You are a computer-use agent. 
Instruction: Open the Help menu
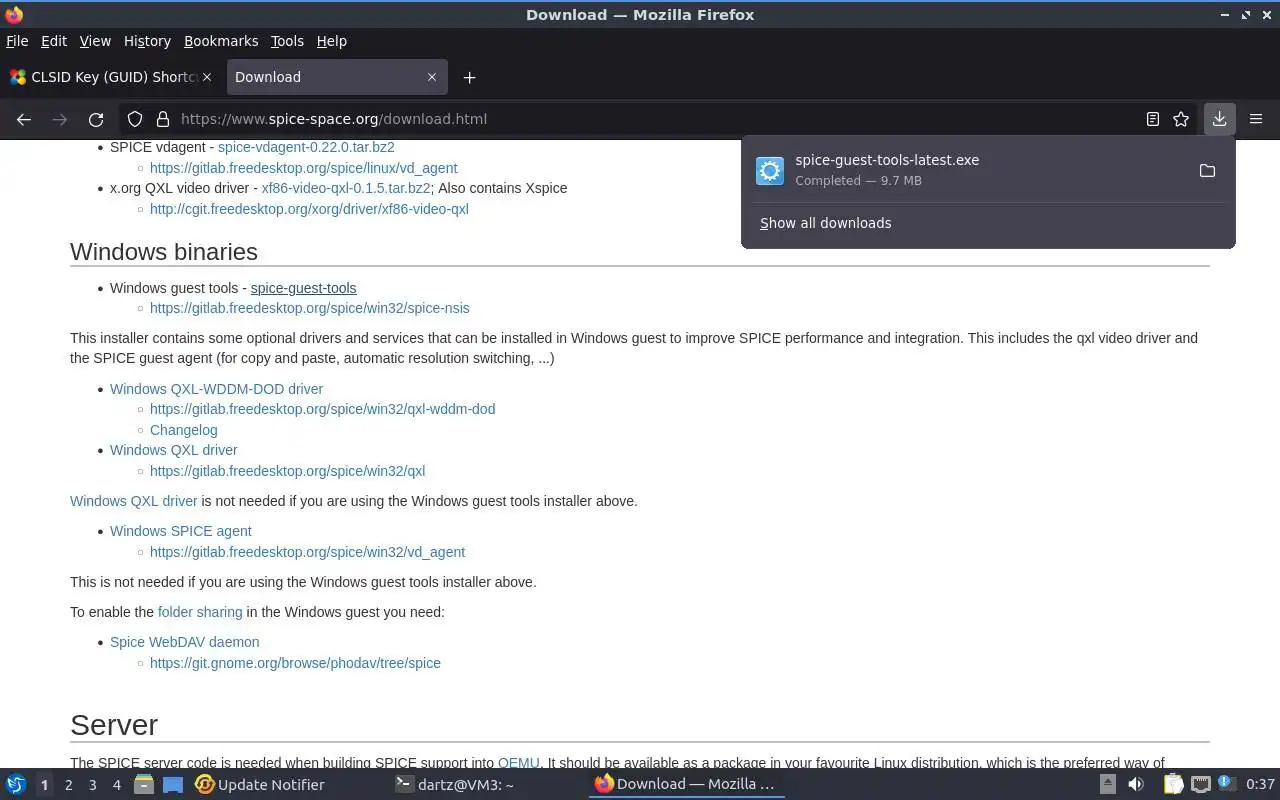click(x=332, y=41)
